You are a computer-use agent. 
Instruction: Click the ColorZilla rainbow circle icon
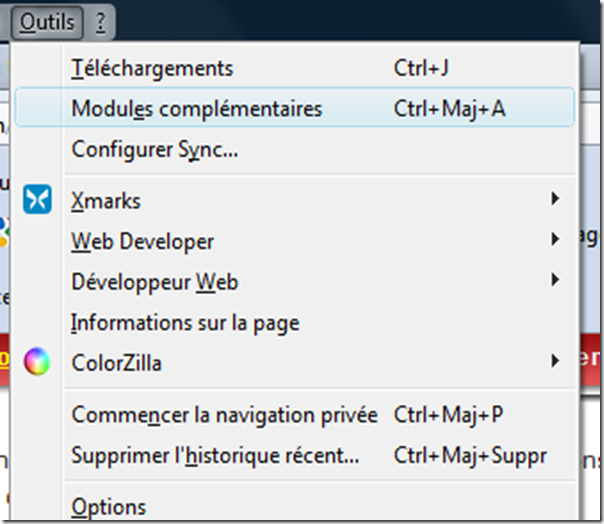(x=37, y=361)
